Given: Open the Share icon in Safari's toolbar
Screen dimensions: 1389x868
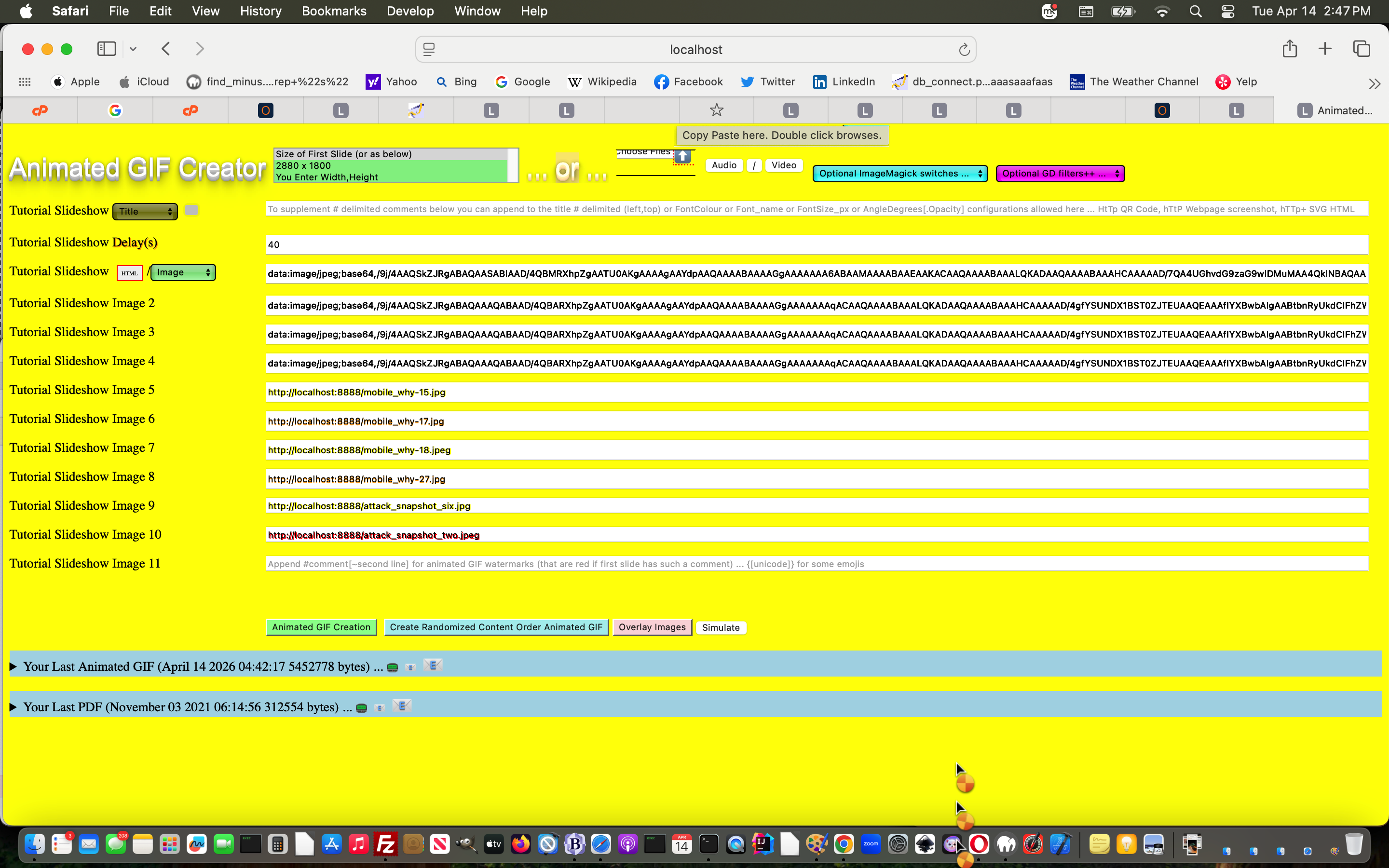Looking at the screenshot, I should coord(1290,49).
